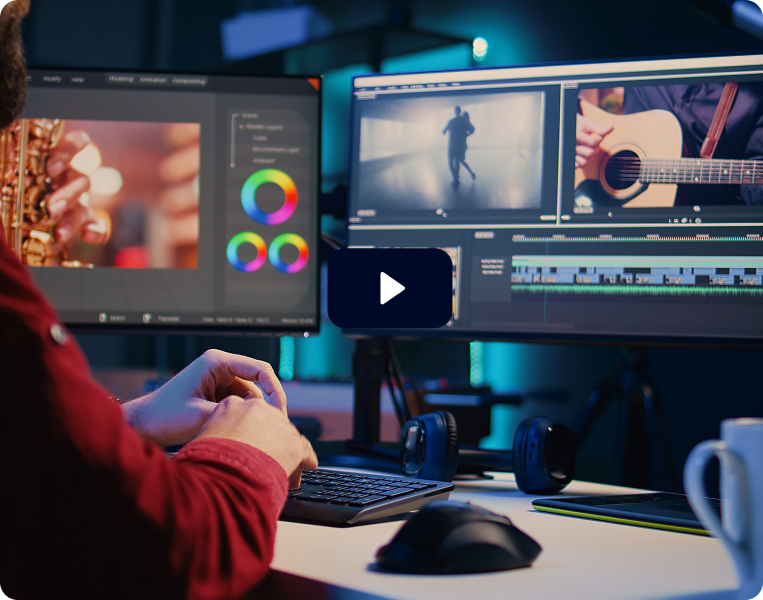Click the white play button overlay

(x=390, y=288)
